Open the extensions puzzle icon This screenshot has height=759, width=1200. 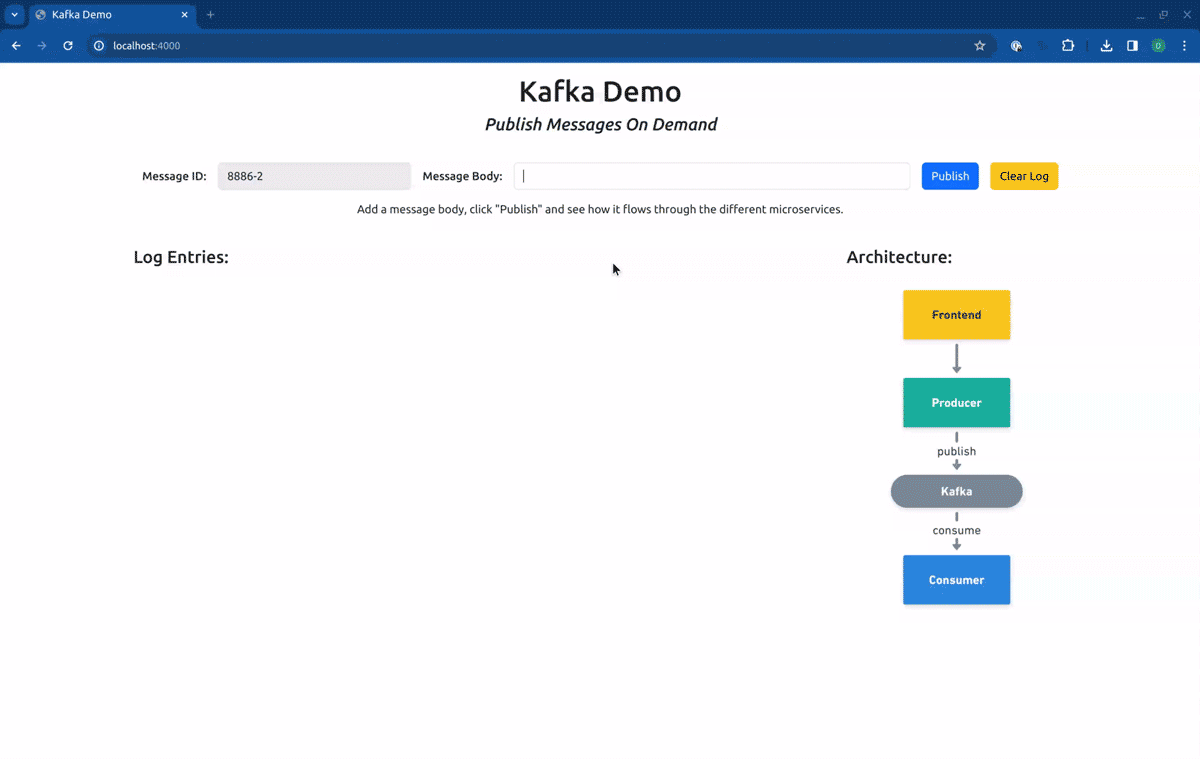(x=1068, y=46)
